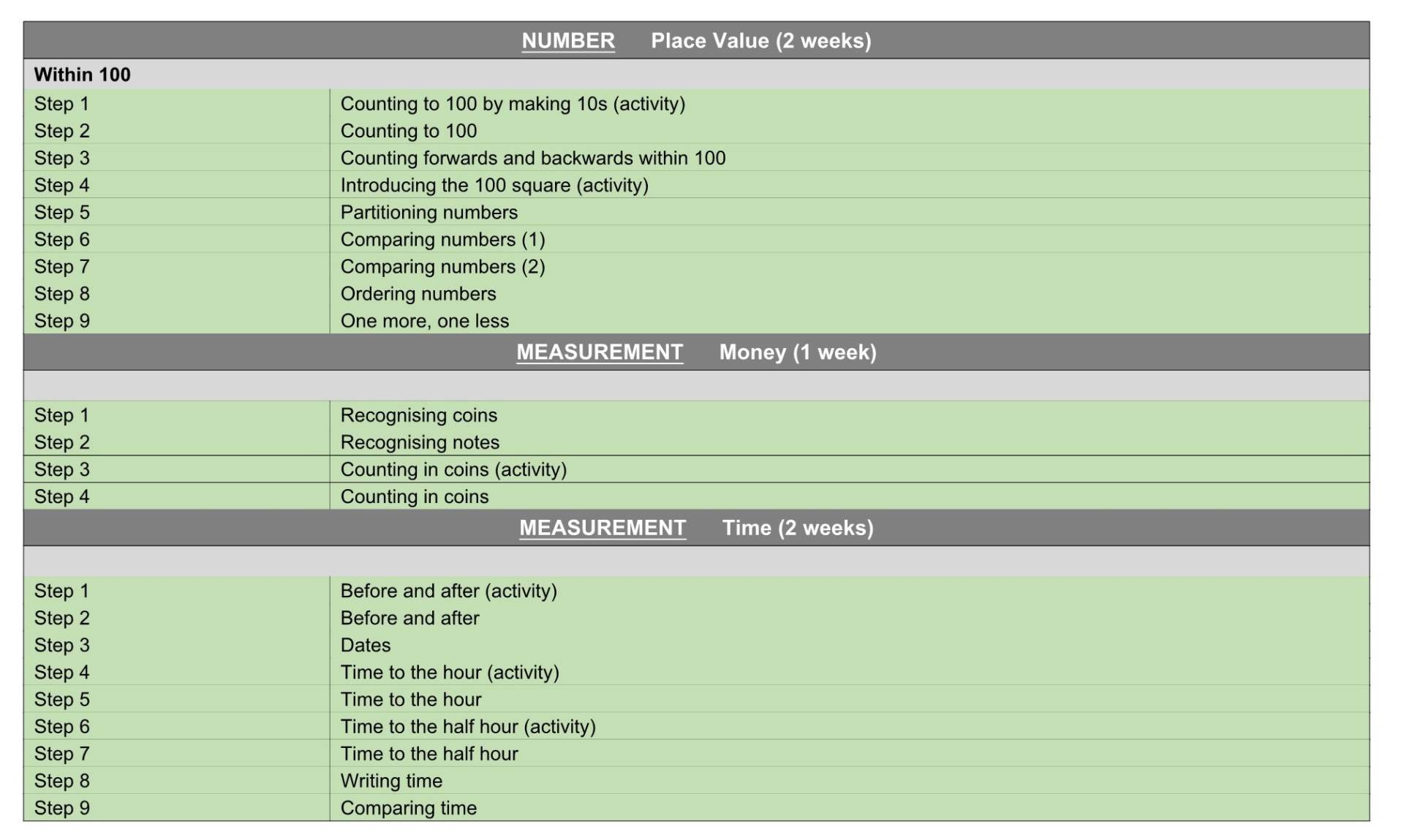The image size is (1404, 840).
Task: Select the 'Writing time' cell
Action: 390,781
